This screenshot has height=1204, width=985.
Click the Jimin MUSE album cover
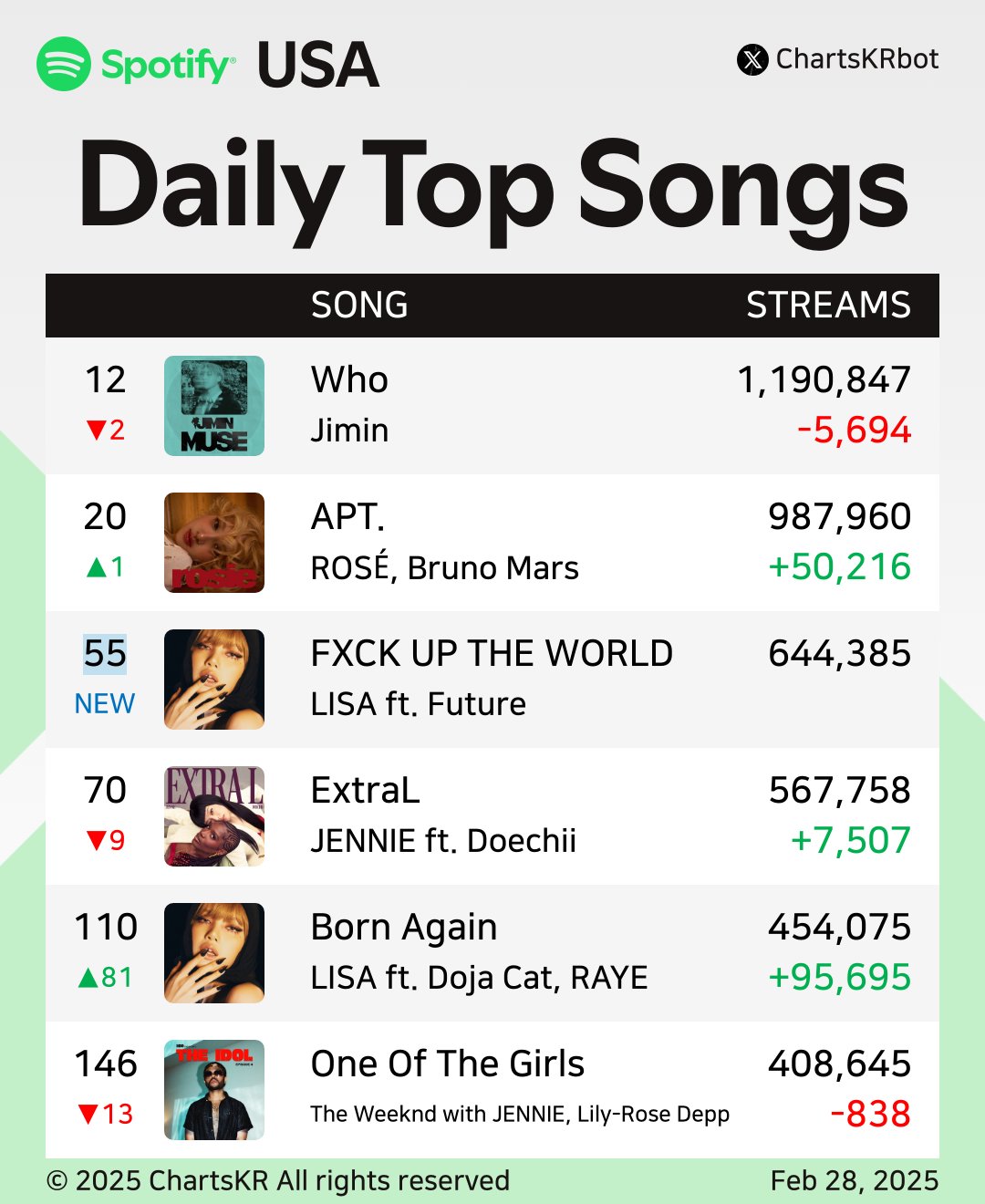(x=214, y=406)
